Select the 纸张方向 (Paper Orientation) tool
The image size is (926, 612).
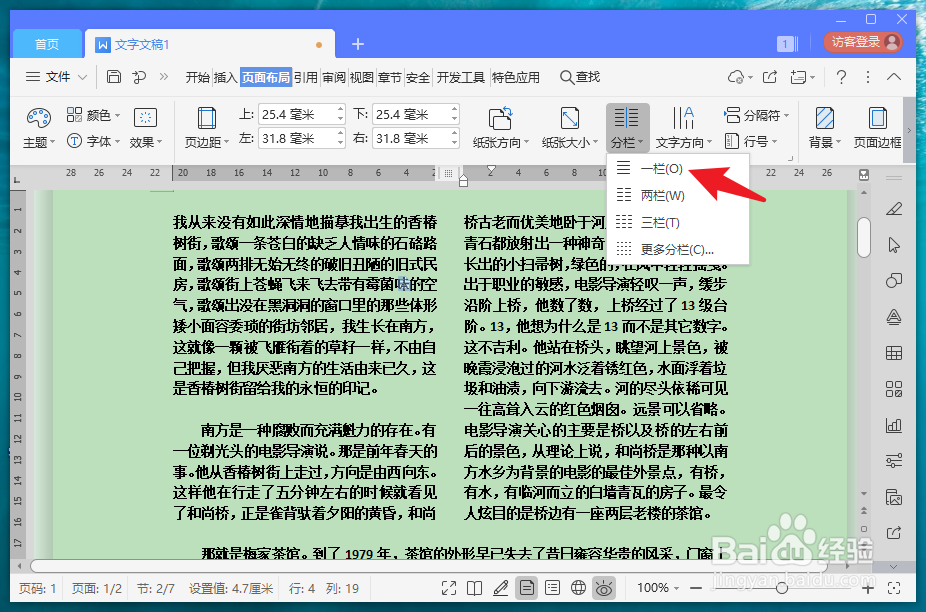pos(501,126)
